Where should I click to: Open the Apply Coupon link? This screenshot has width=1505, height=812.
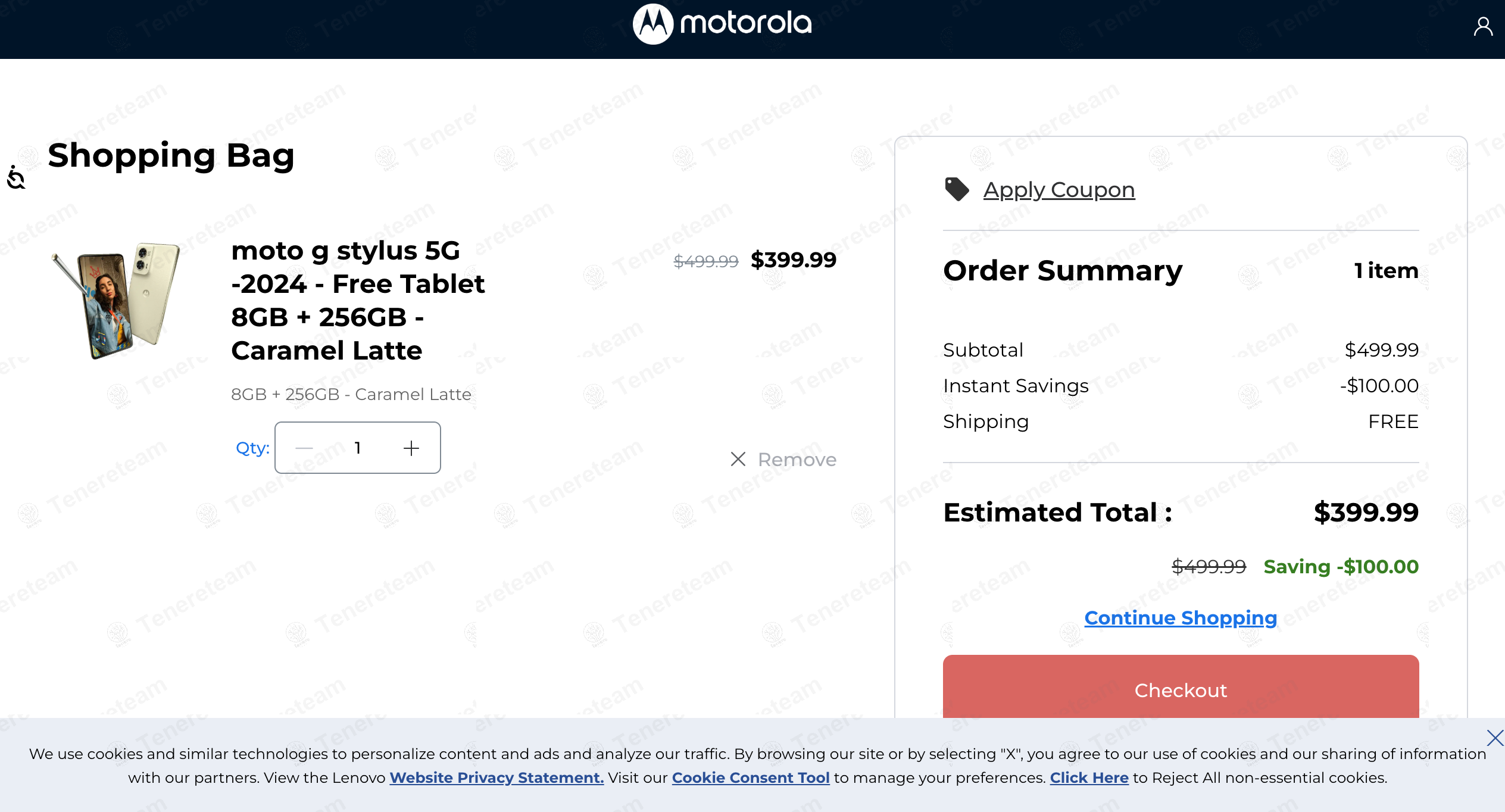coord(1059,190)
